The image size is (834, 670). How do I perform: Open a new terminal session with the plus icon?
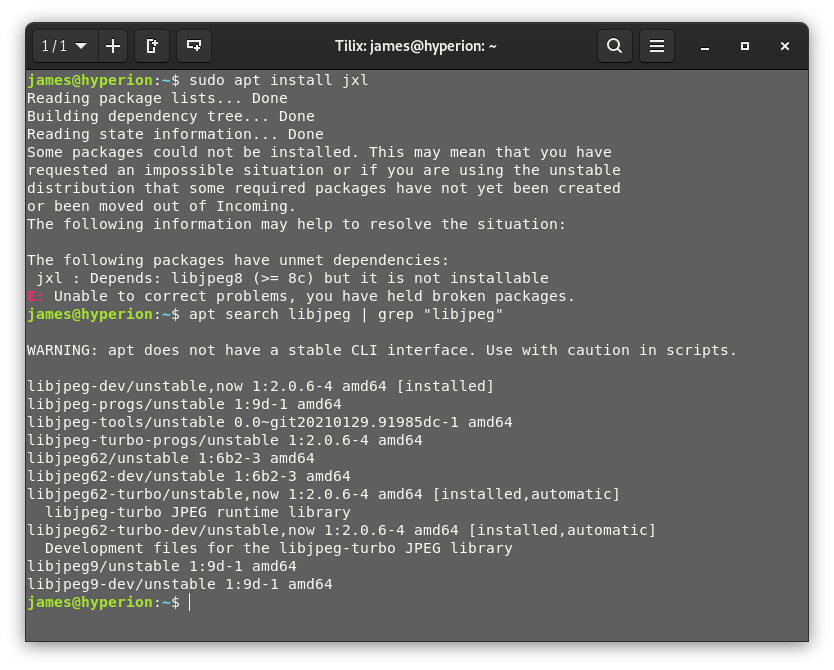[112, 45]
